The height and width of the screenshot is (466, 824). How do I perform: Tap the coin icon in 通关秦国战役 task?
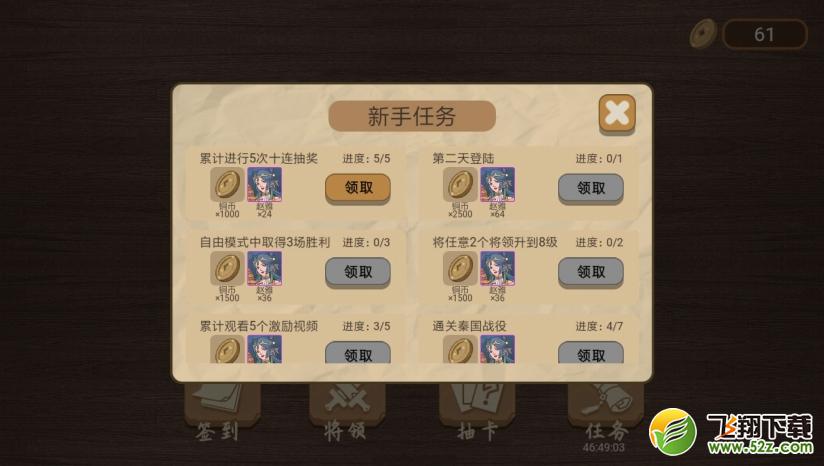460,349
